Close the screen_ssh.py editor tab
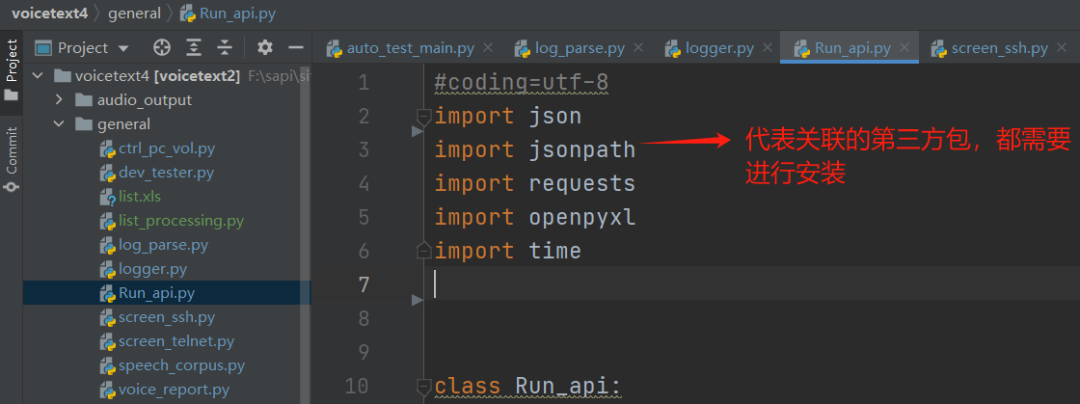The height and width of the screenshot is (404, 1080). (x=1061, y=47)
